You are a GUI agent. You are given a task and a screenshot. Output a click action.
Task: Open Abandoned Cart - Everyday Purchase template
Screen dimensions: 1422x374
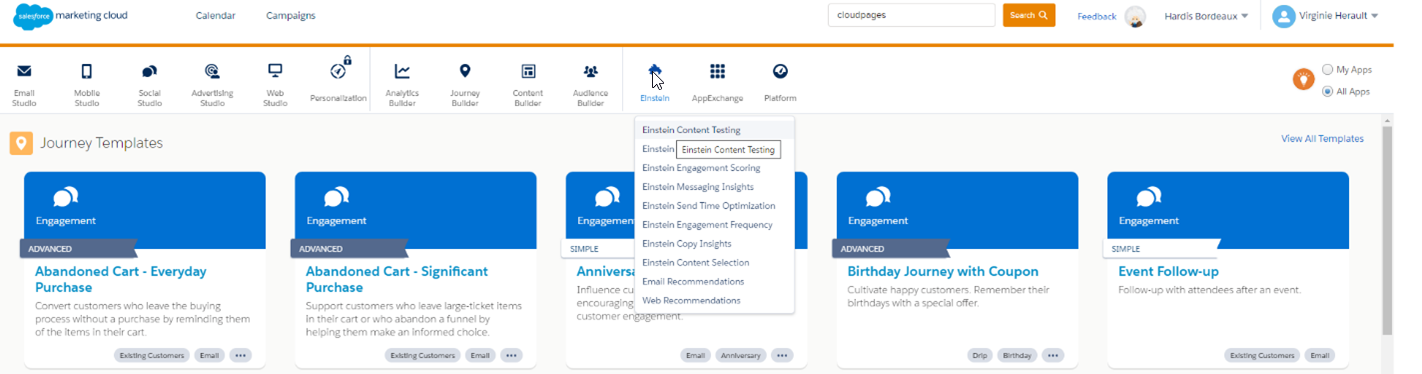120,279
